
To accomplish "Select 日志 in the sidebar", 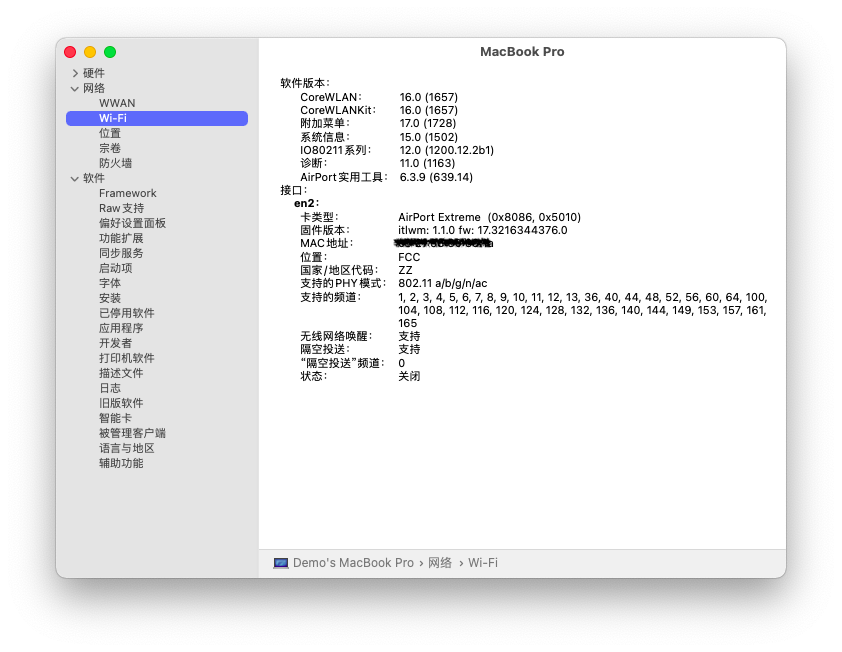I will [110, 388].
